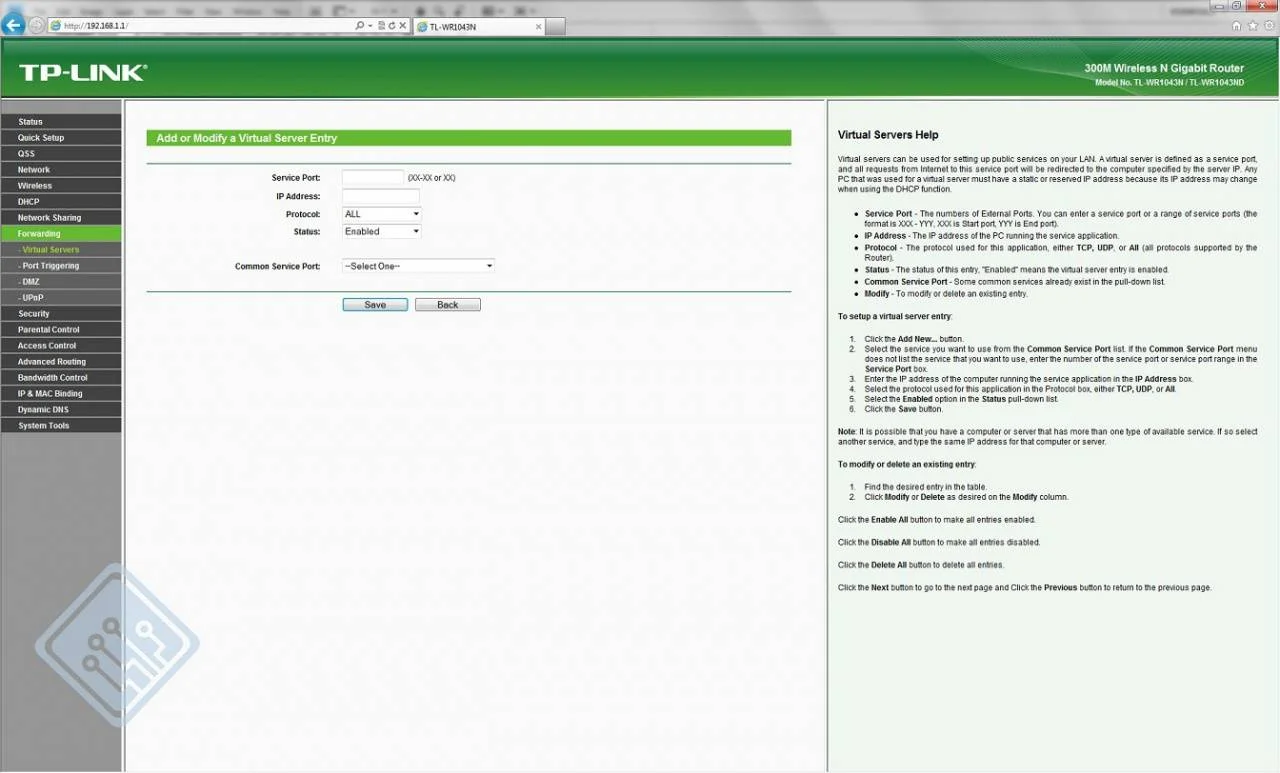Refresh the router page

click(x=392, y=25)
